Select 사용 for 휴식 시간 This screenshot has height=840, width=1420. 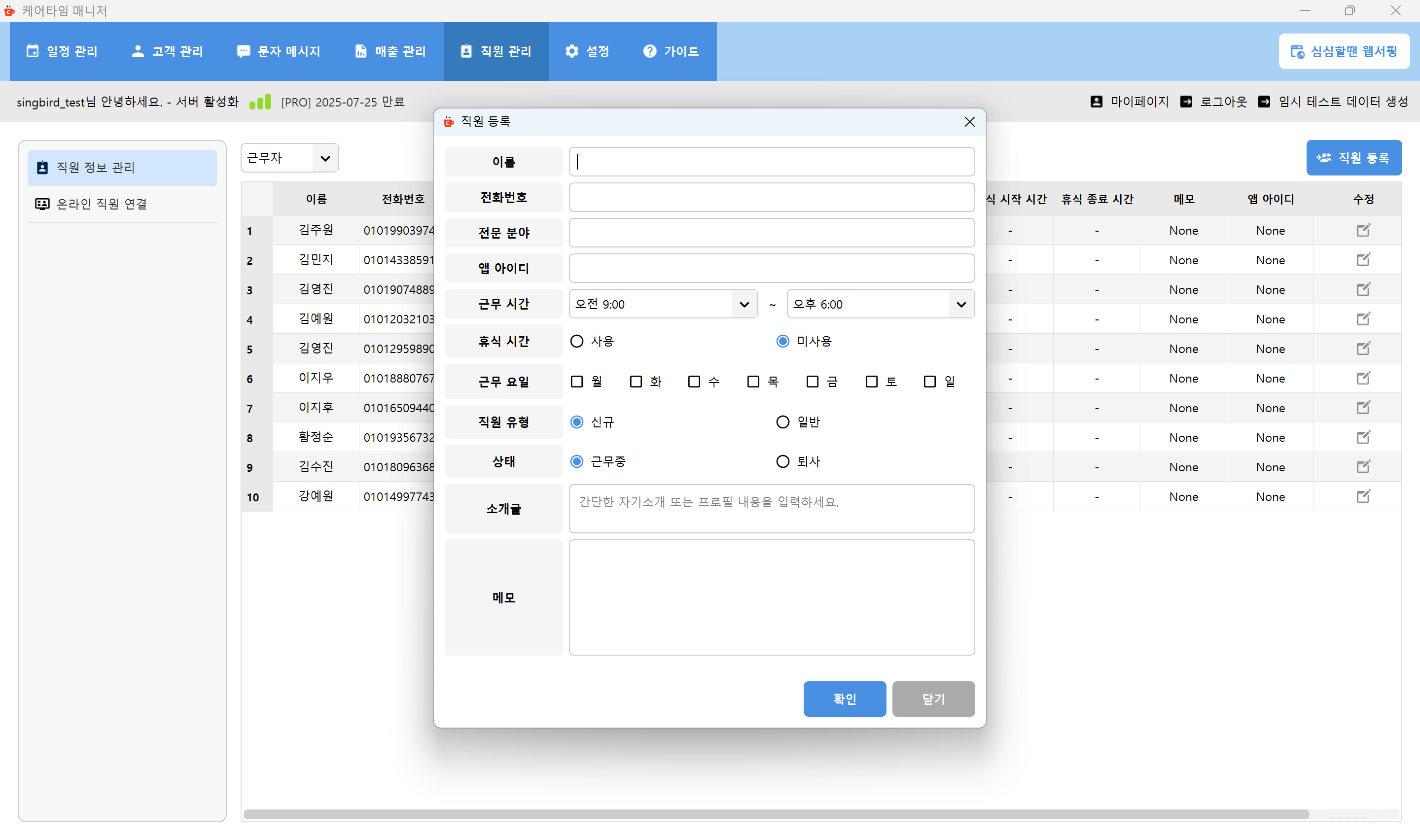pos(577,341)
